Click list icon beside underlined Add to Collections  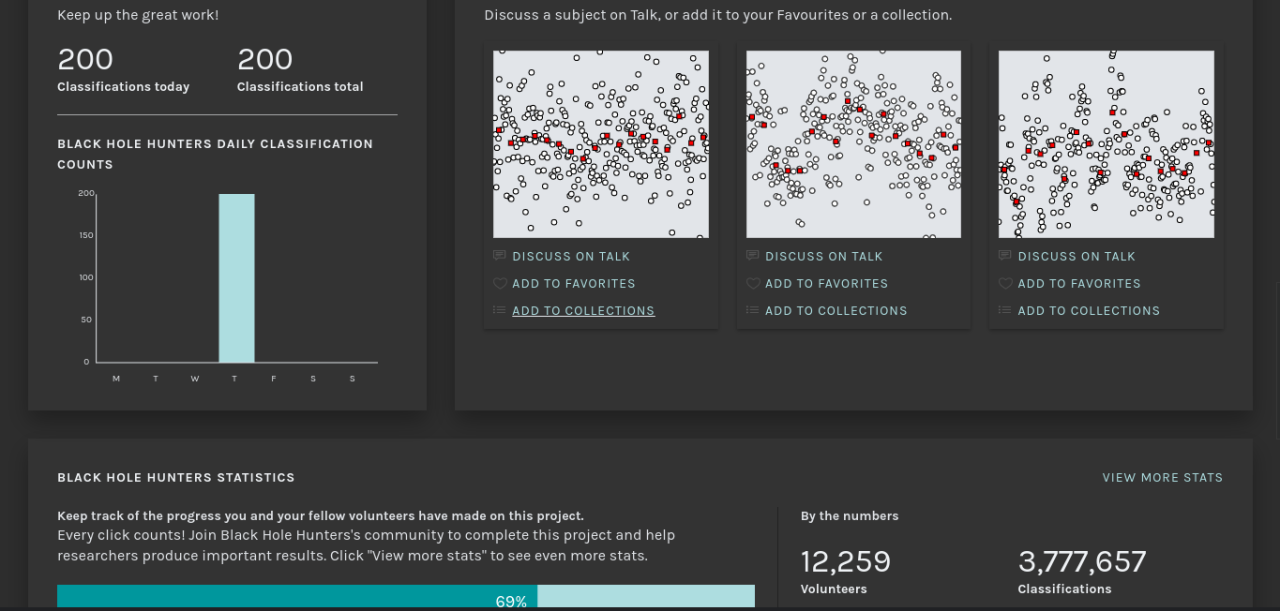[x=499, y=310]
